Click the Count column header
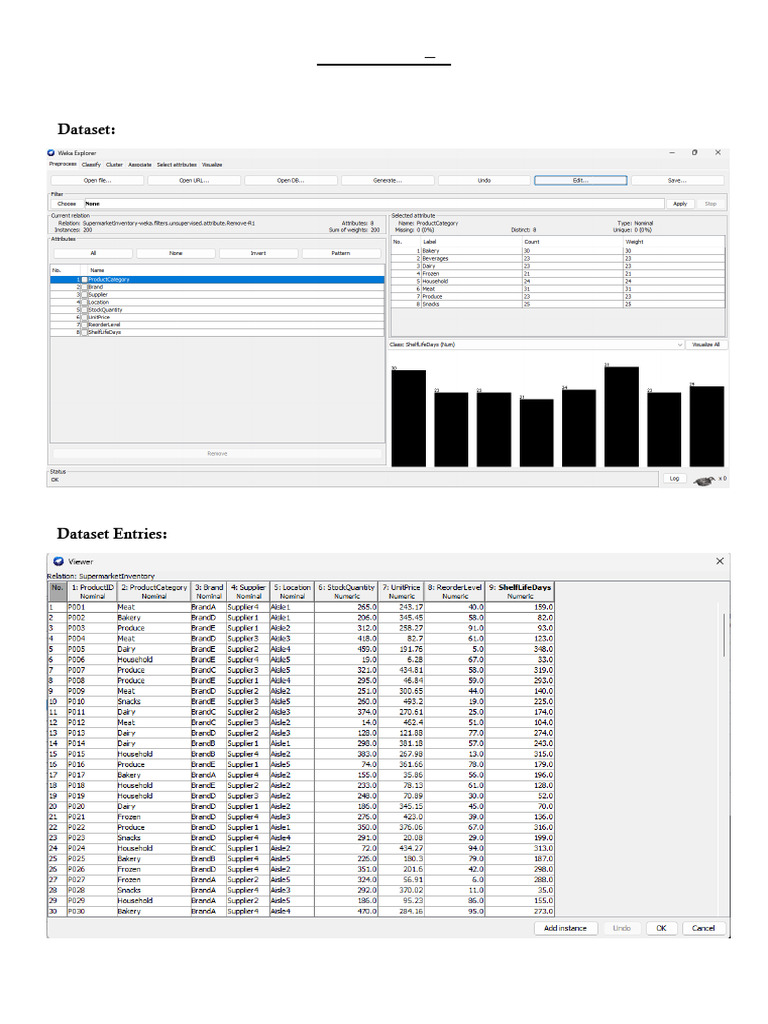The width and height of the screenshot is (768, 1024). (x=573, y=242)
